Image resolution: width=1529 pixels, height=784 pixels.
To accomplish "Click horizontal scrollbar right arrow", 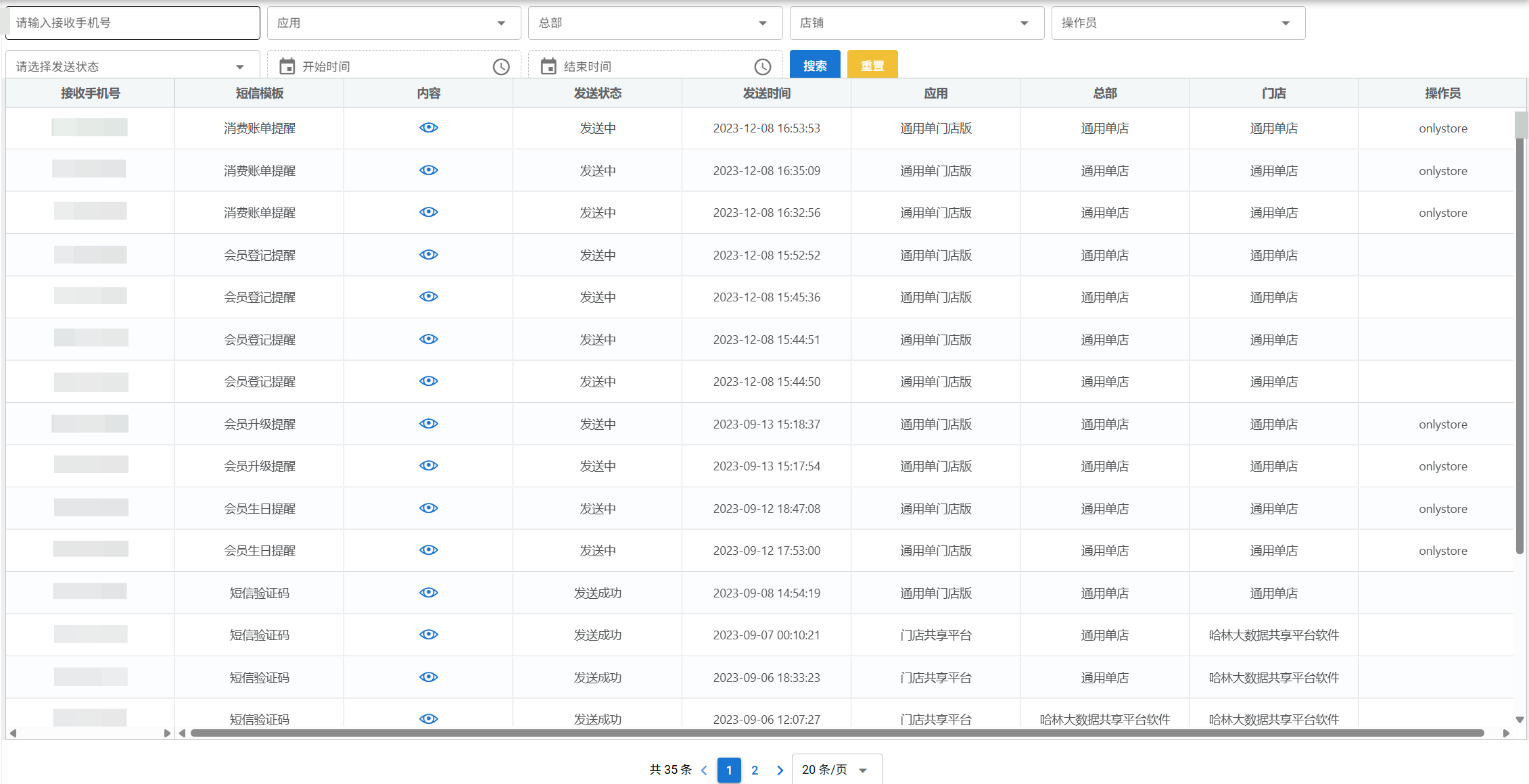I will click(x=1506, y=733).
